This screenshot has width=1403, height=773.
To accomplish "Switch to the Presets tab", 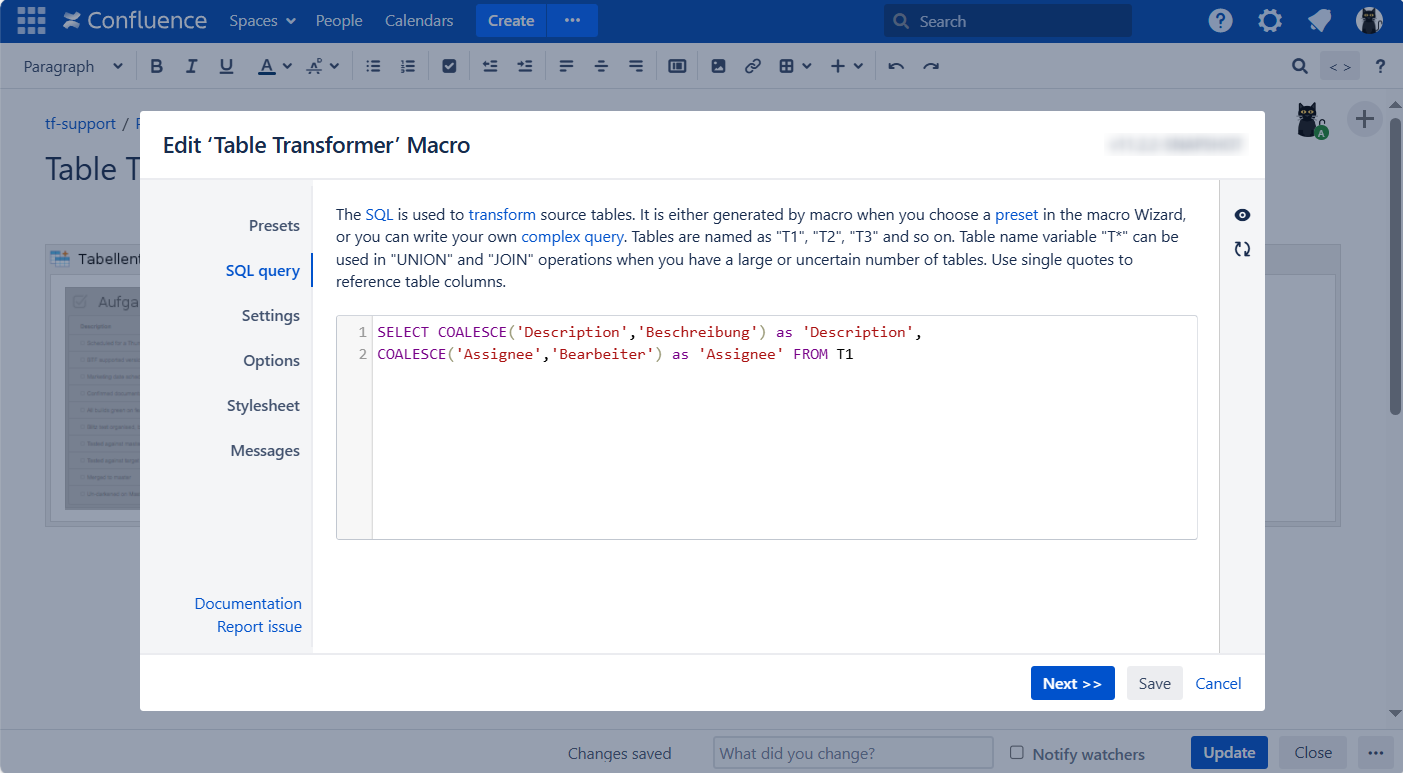I will pos(274,225).
